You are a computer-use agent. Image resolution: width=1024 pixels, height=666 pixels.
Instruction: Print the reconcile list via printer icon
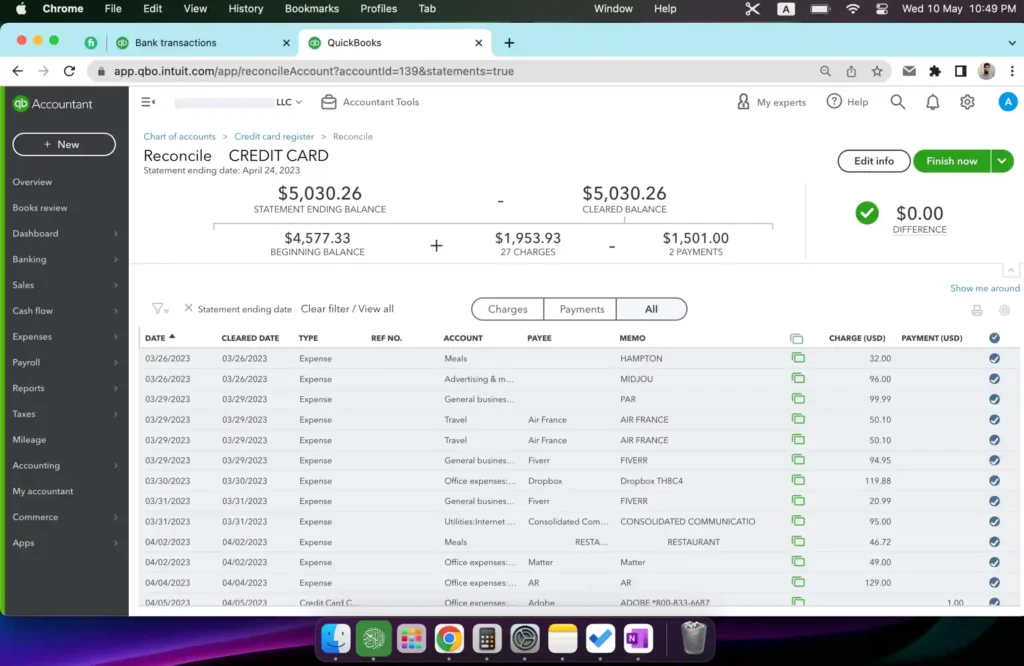point(977,310)
